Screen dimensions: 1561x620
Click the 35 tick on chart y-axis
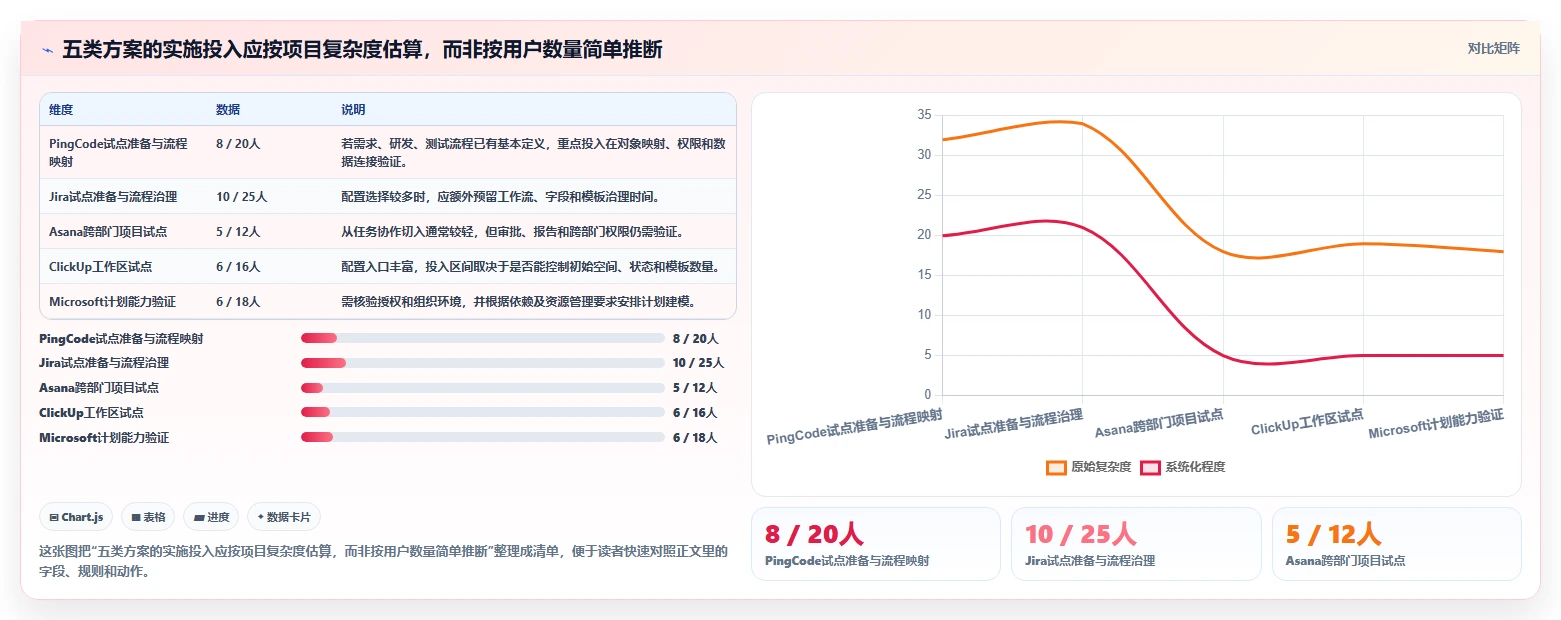tap(924, 115)
